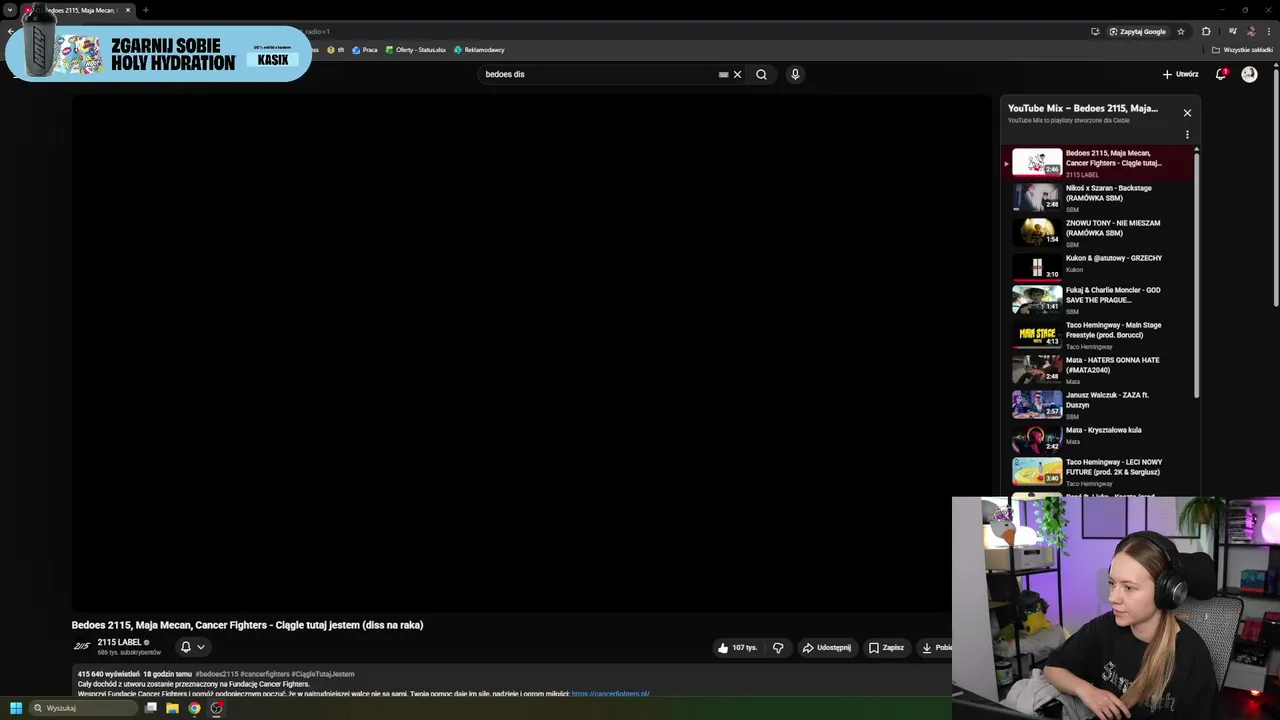Viewport: 1280px width, 720px height.
Task: Open File Explorer from taskbar
Action: [172, 708]
